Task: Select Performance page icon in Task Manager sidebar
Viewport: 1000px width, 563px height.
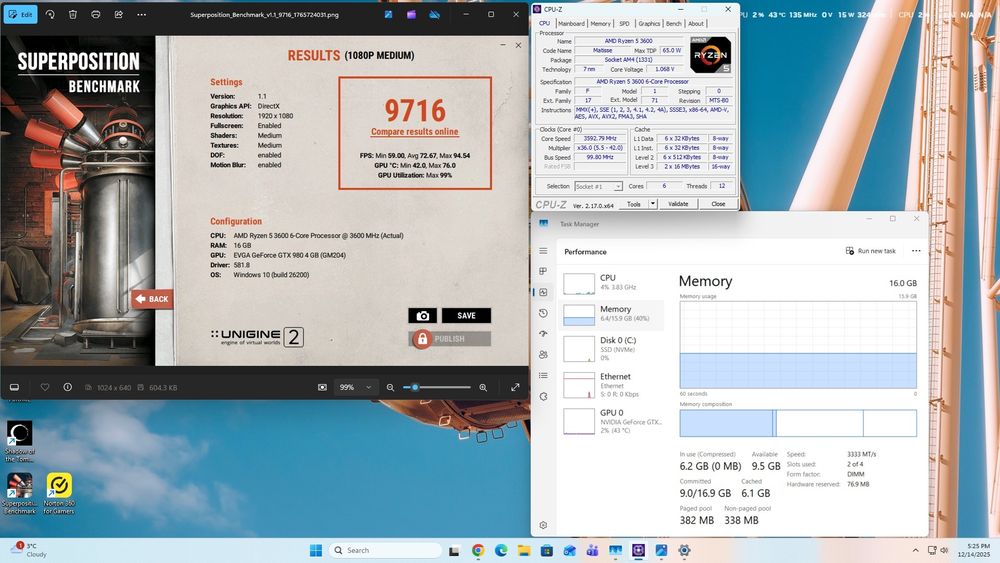Action: click(543, 292)
